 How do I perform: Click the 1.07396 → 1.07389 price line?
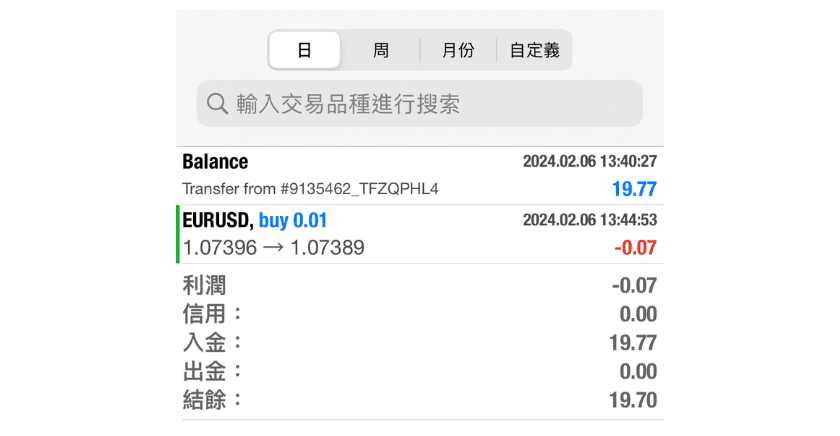273,248
